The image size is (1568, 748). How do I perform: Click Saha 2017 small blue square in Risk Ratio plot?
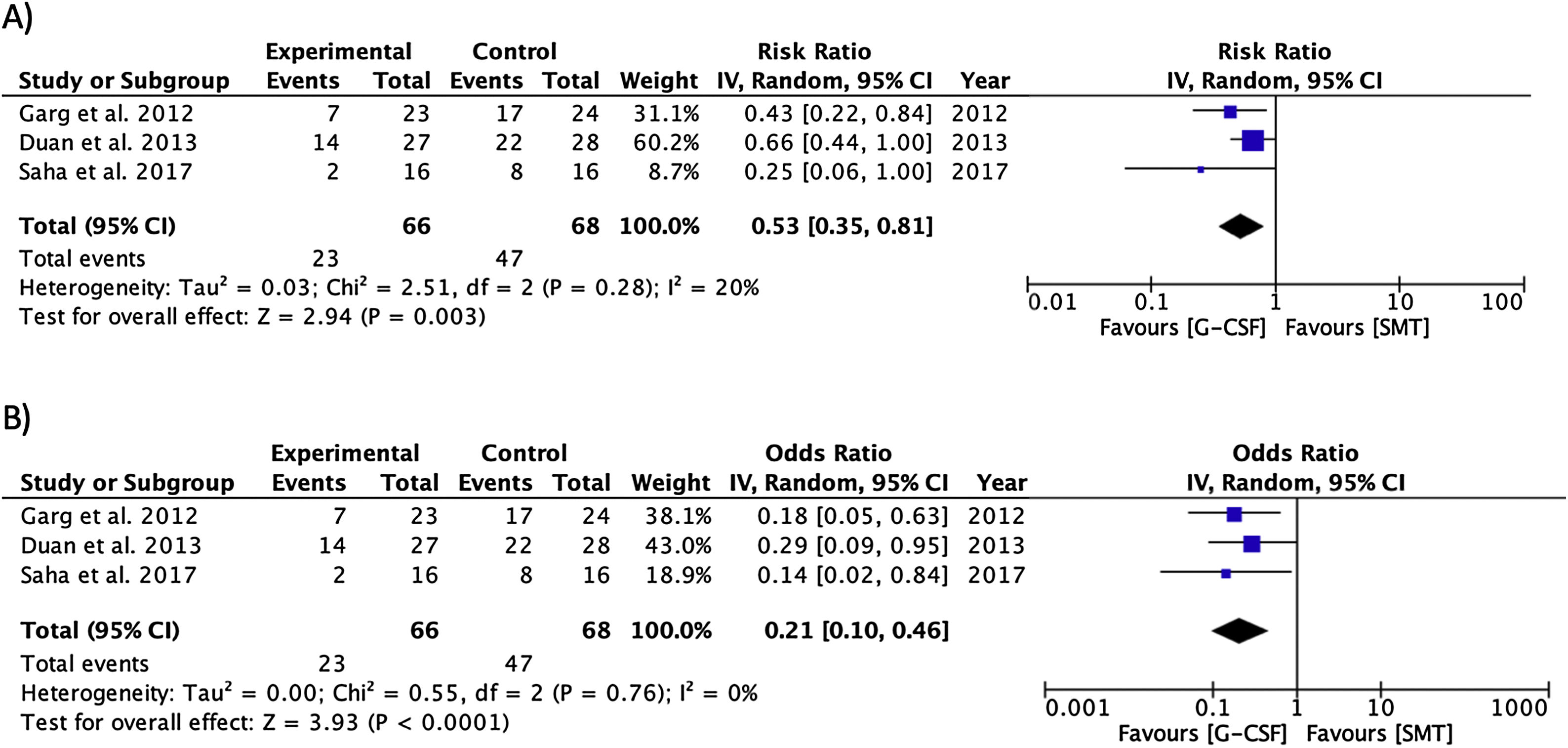1201,170
